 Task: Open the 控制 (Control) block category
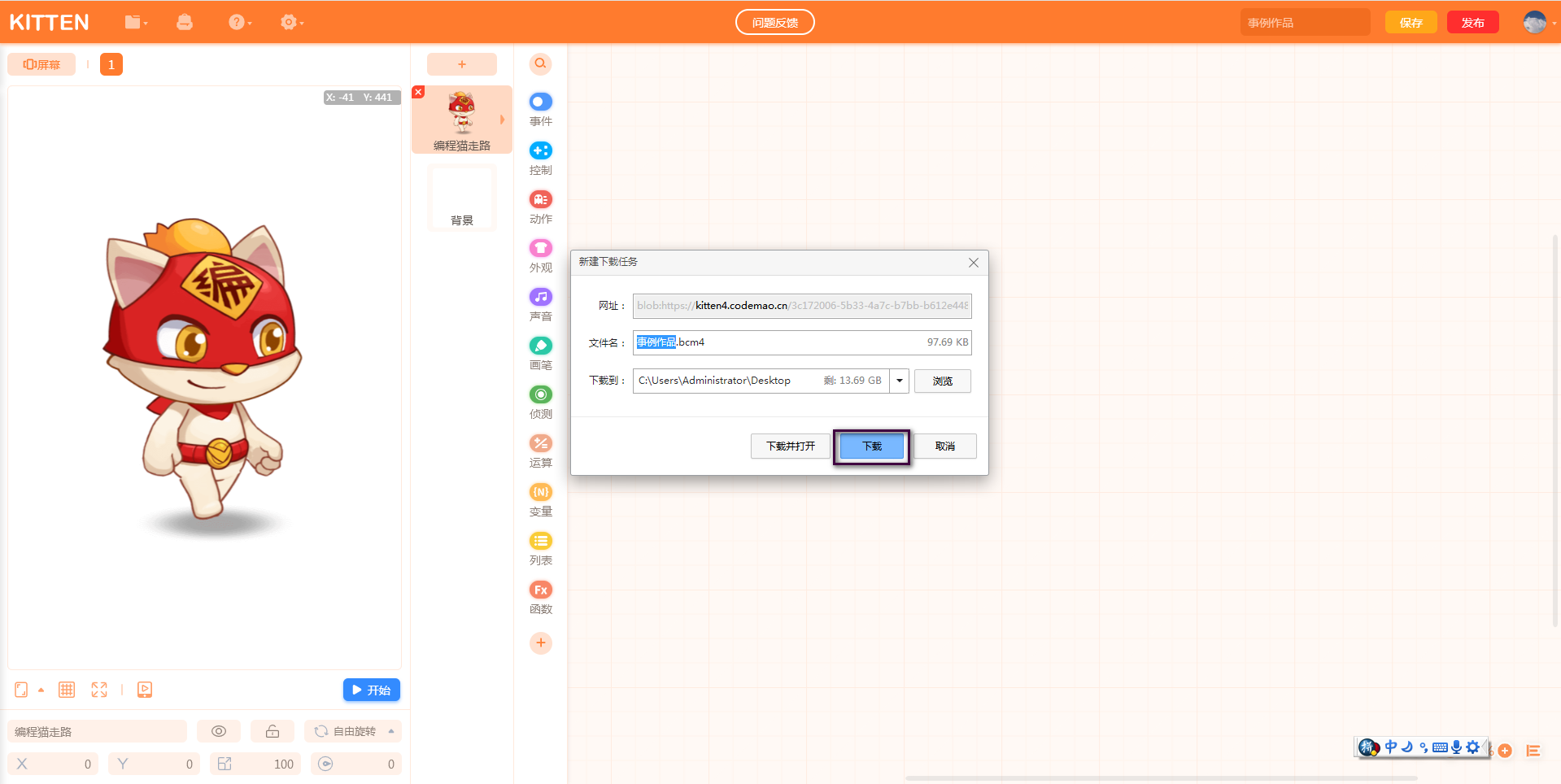click(541, 159)
